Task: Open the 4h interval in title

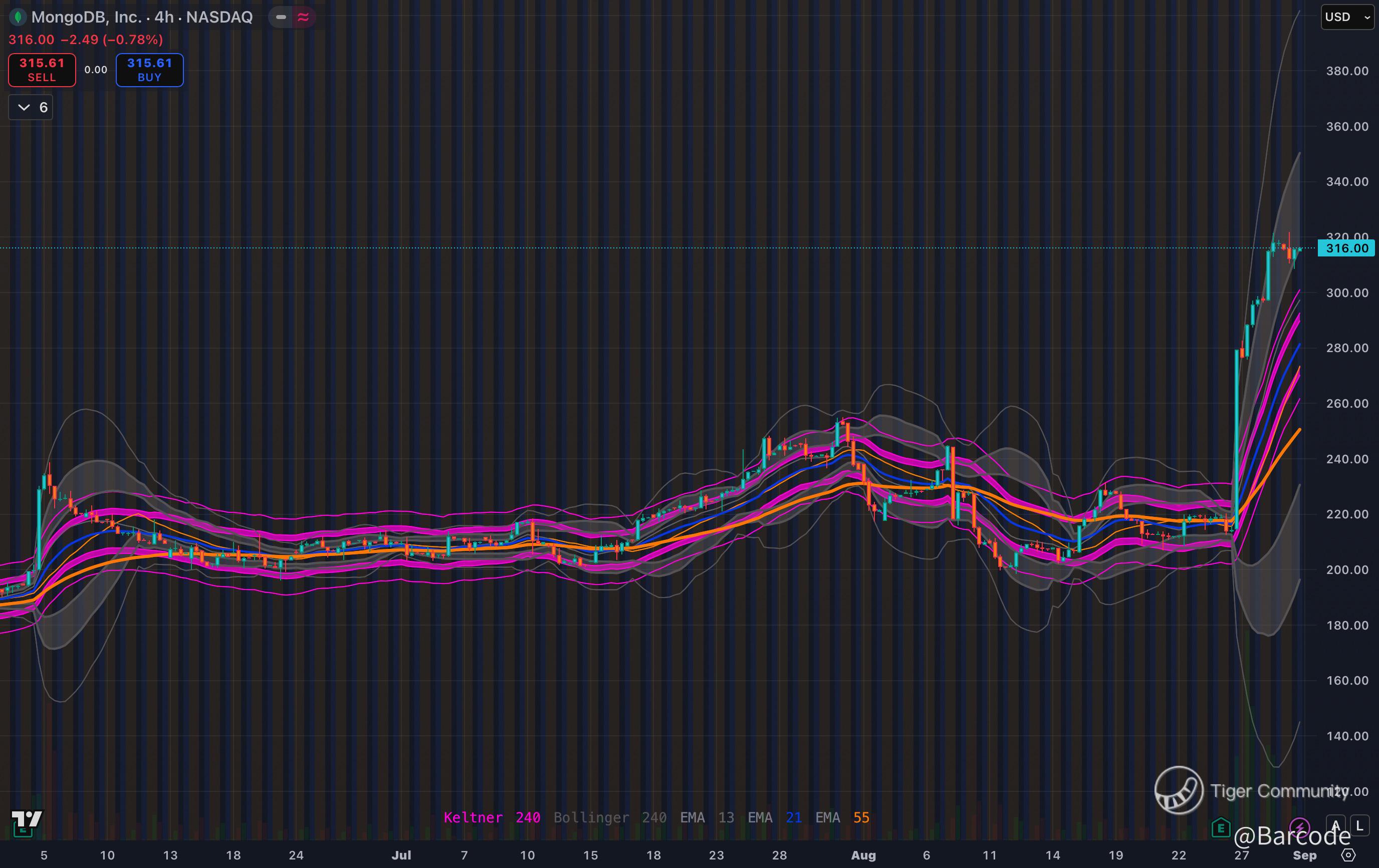Action: pos(164,17)
